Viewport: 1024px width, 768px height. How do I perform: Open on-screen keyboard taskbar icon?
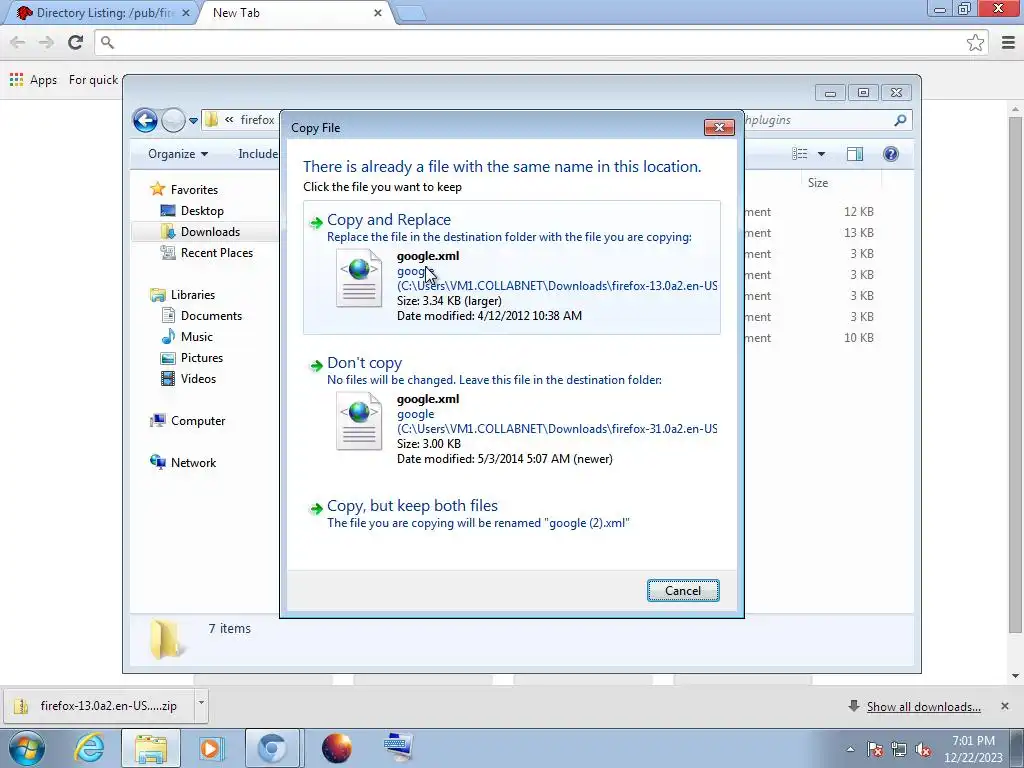(x=398, y=748)
